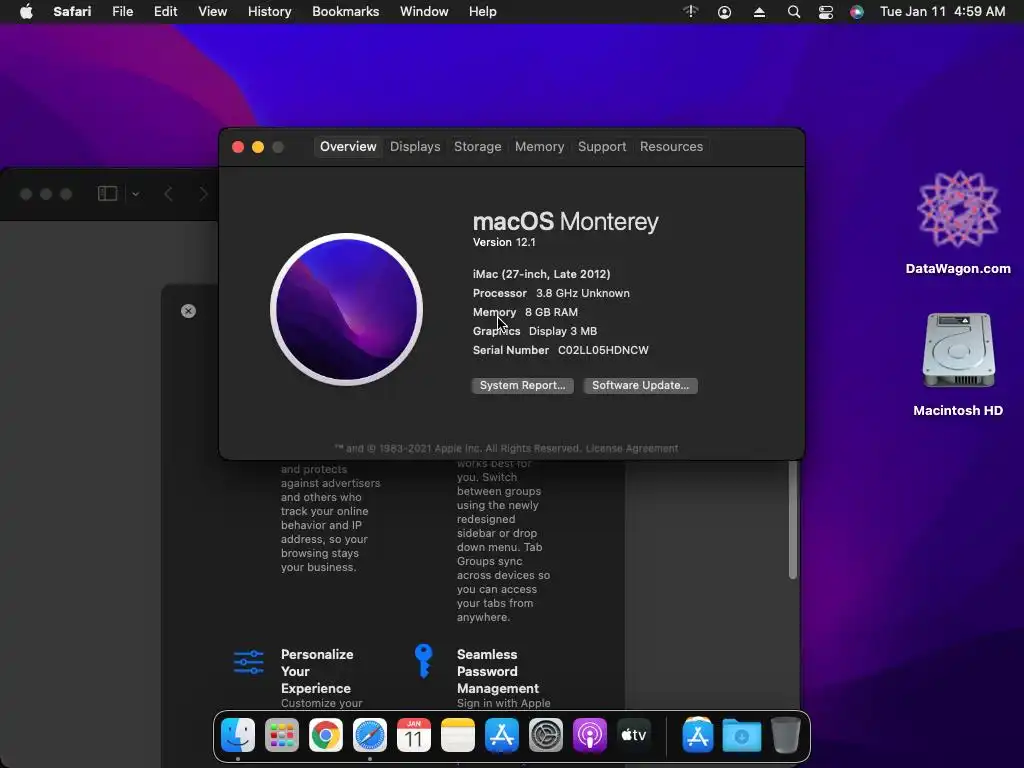Open Notes app in the Dock
Screen dimensions: 1024x768
tap(458, 735)
